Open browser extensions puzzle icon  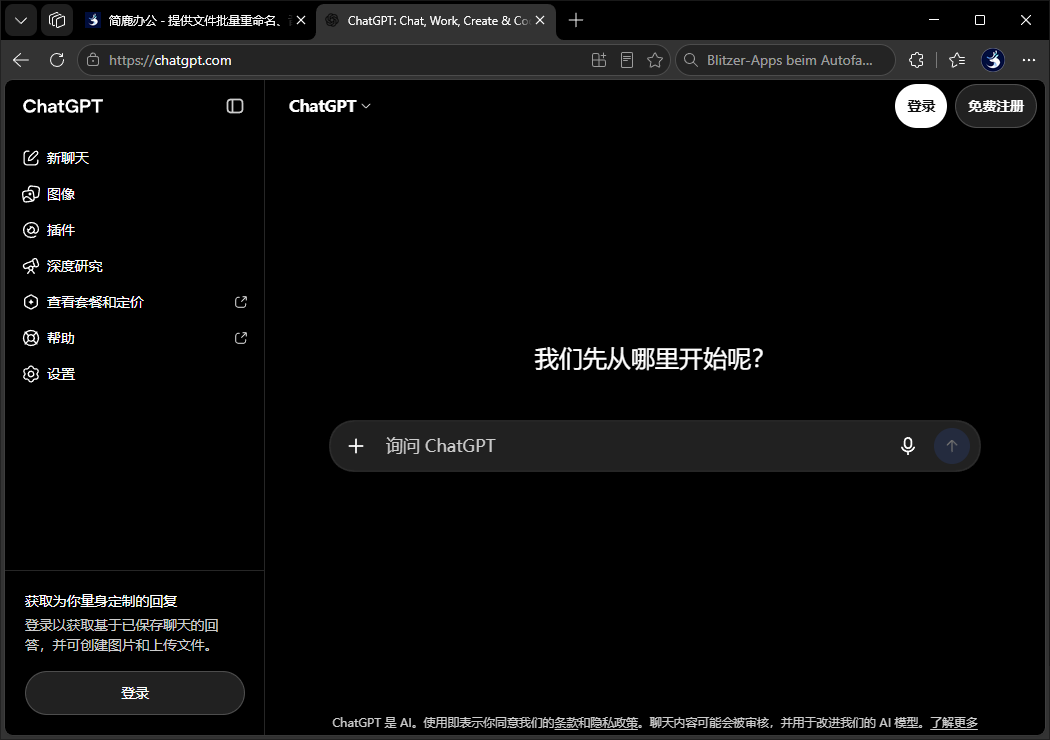(x=916, y=60)
